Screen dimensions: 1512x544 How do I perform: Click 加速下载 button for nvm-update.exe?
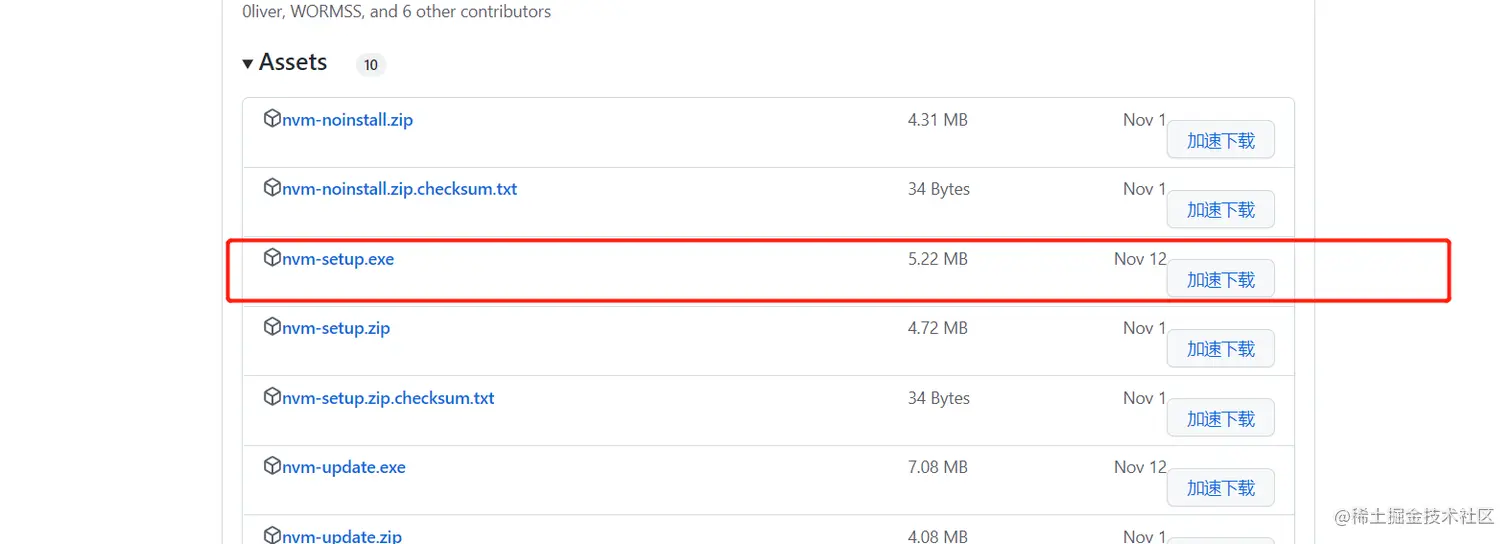pyautogui.click(x=1220, y=488)
